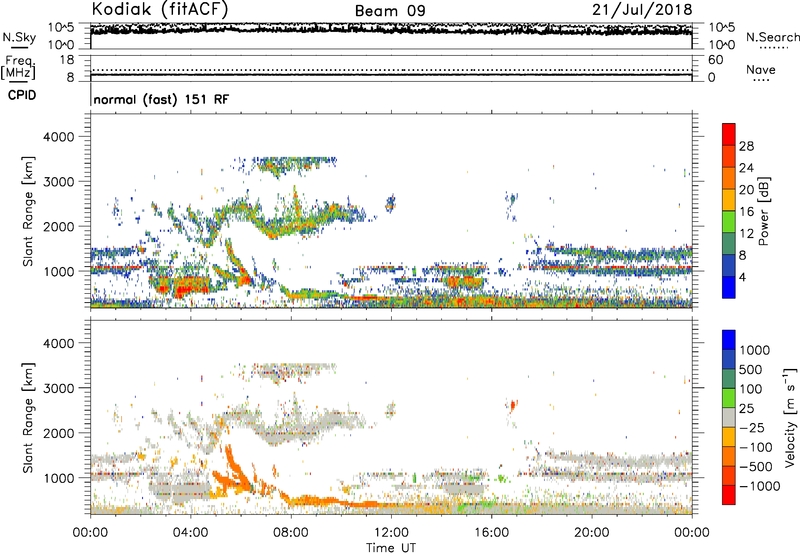This screenshot has height=554, width=800.
Task: Click the 12 label on Power colorbar
Action: tap(746, 234)
